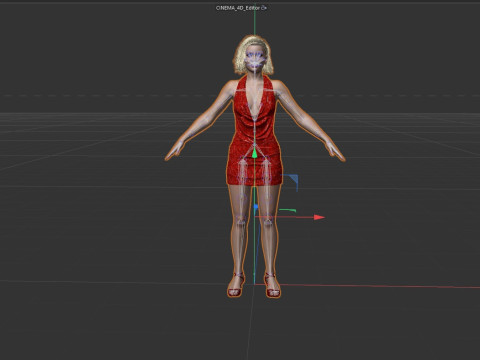Click the camera icon beside CINEMA_4D_Editor
This screenshot has height=360, width=480.
click(264, 8)
